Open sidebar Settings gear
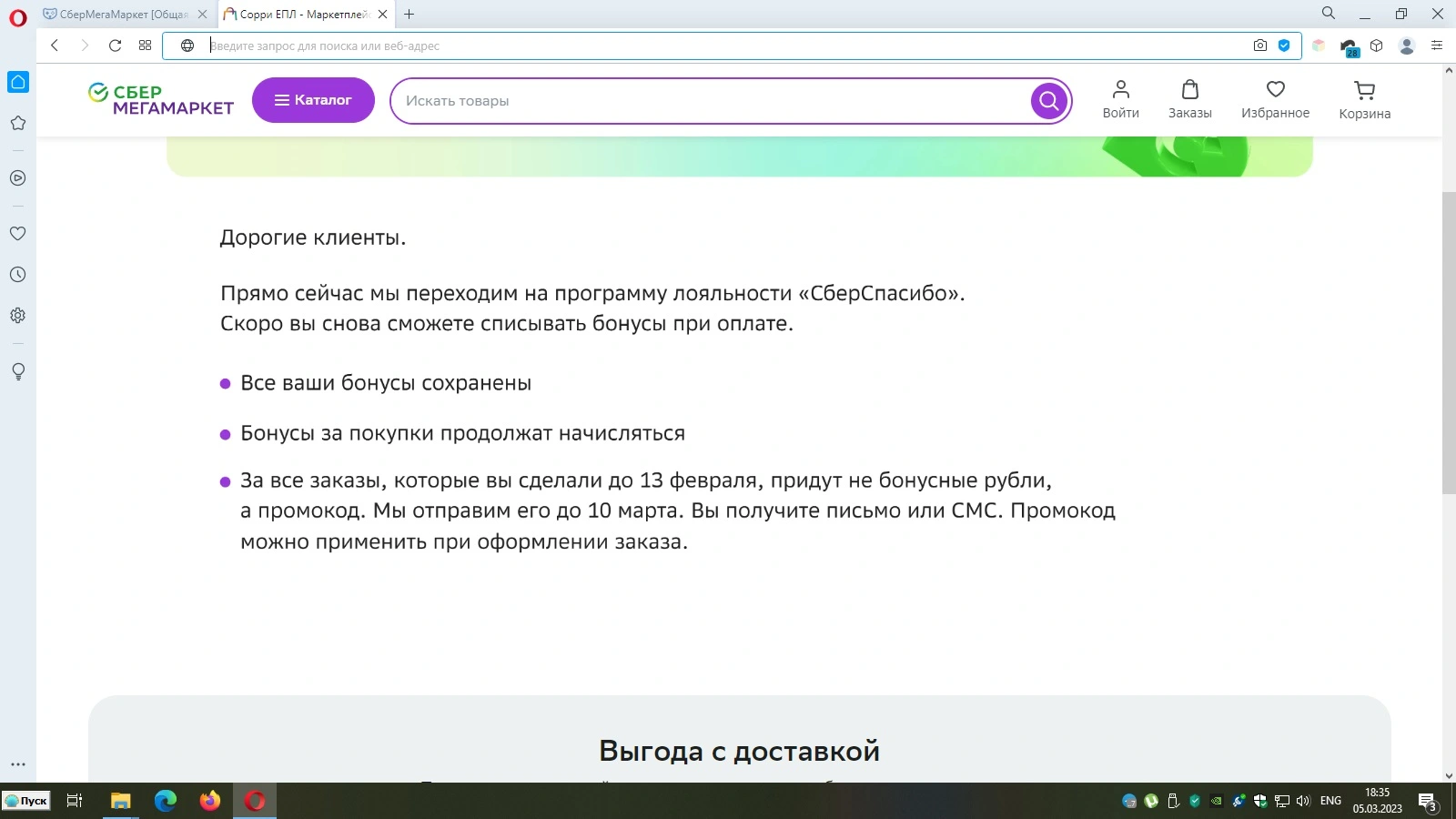This screenshot has height=819, width=1456. 18,316
